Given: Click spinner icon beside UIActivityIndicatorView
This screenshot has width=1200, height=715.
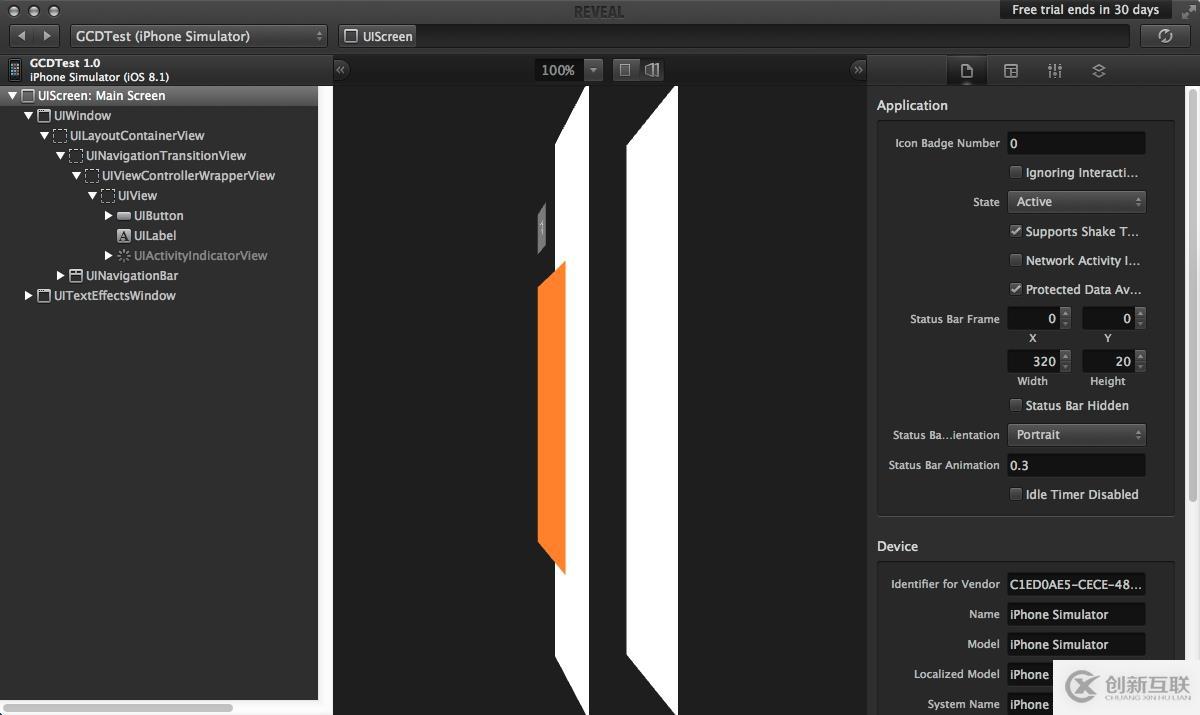Looking at the screenshot, I should pyautogui.click(x=124, y=256).
